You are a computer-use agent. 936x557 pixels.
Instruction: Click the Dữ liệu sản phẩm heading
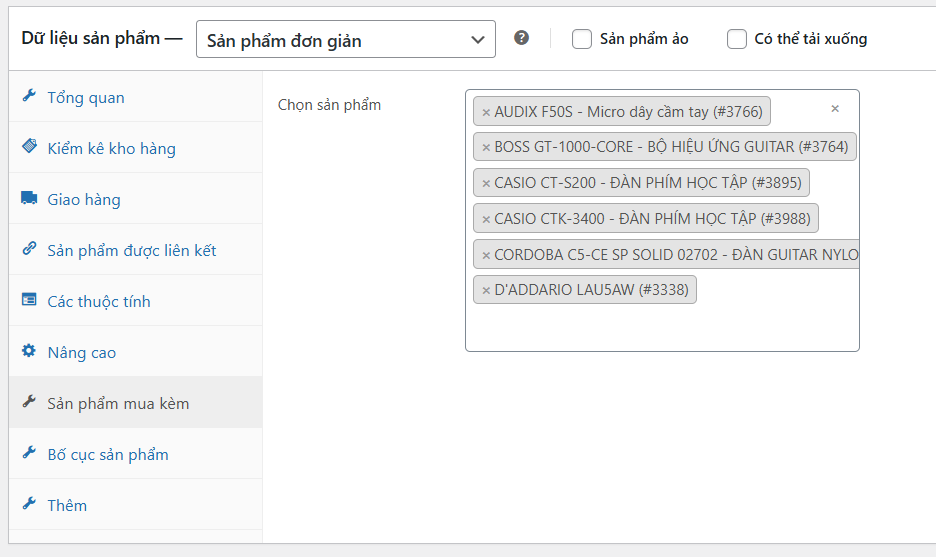[91, 38]
